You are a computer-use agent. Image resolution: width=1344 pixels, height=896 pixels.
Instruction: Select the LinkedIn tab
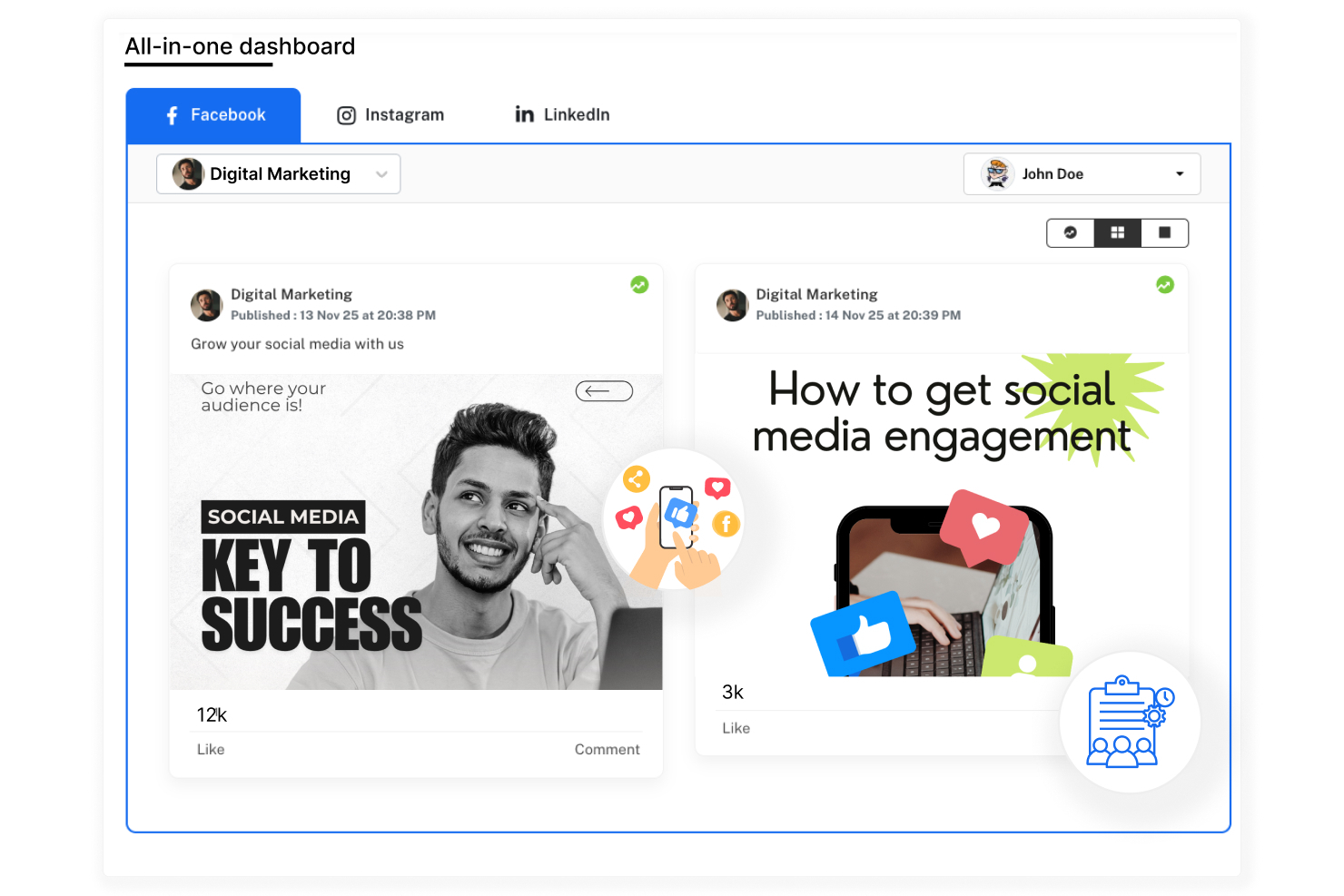pos(562,114)
